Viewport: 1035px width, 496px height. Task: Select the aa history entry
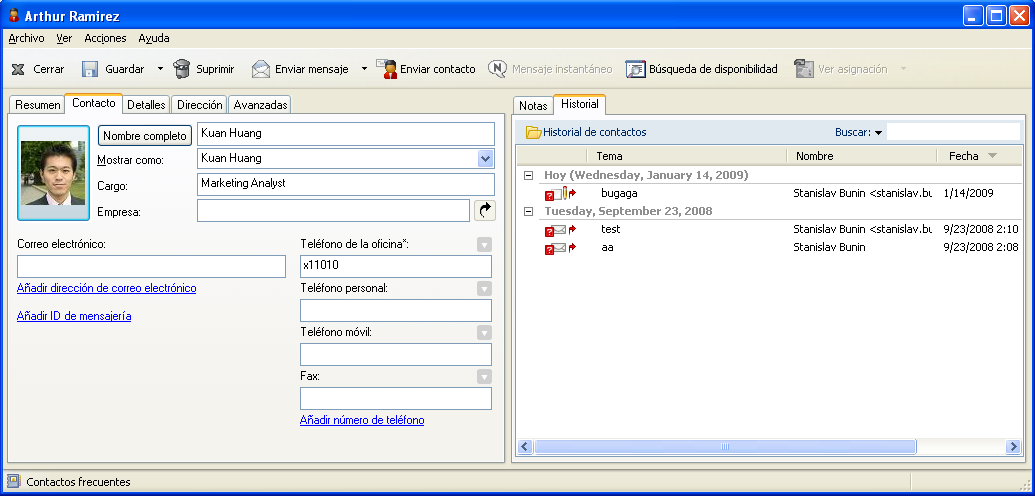pos(769,248)
